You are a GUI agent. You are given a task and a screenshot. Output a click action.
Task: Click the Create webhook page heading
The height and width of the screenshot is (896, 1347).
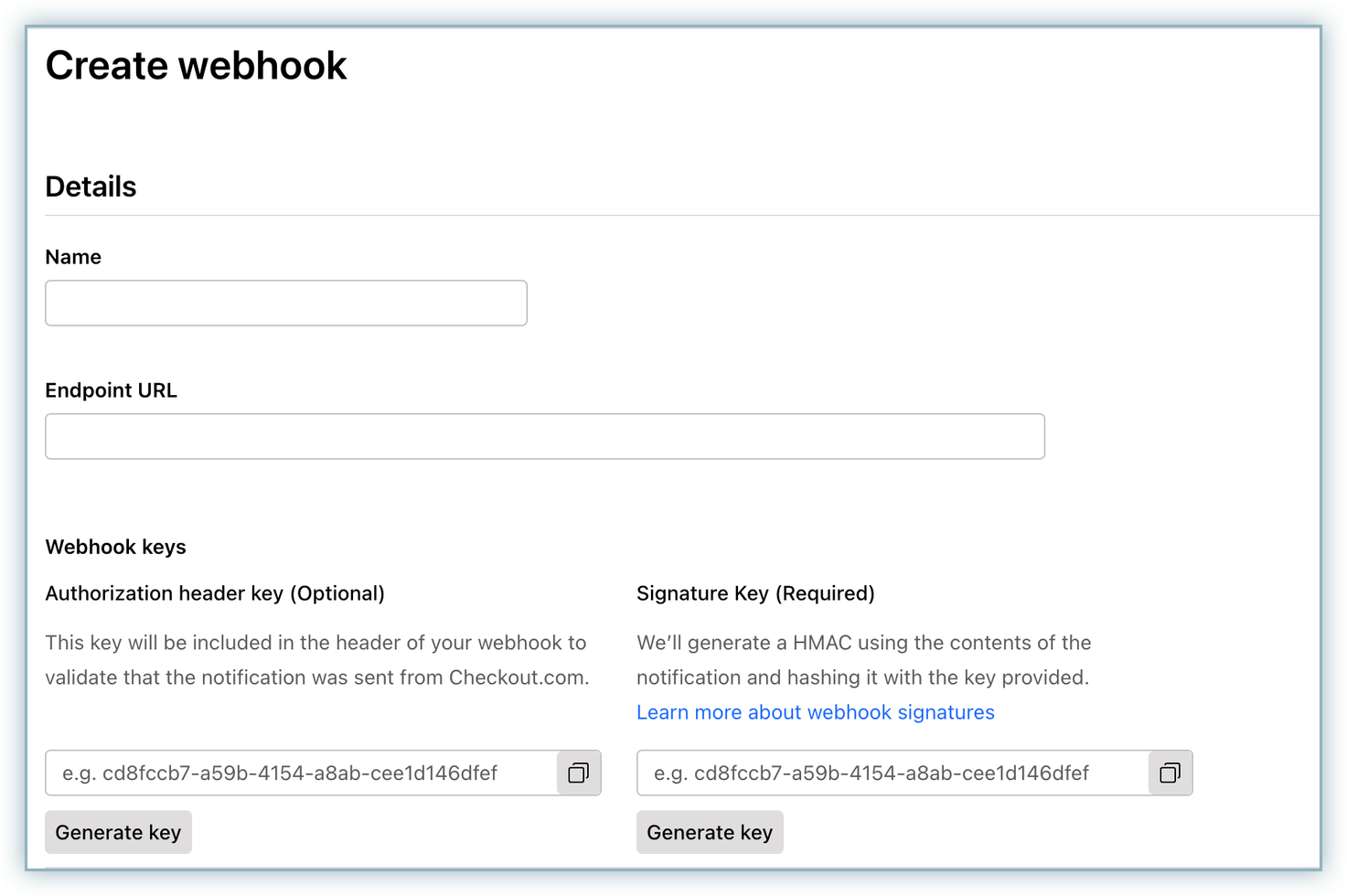(196, 66)
